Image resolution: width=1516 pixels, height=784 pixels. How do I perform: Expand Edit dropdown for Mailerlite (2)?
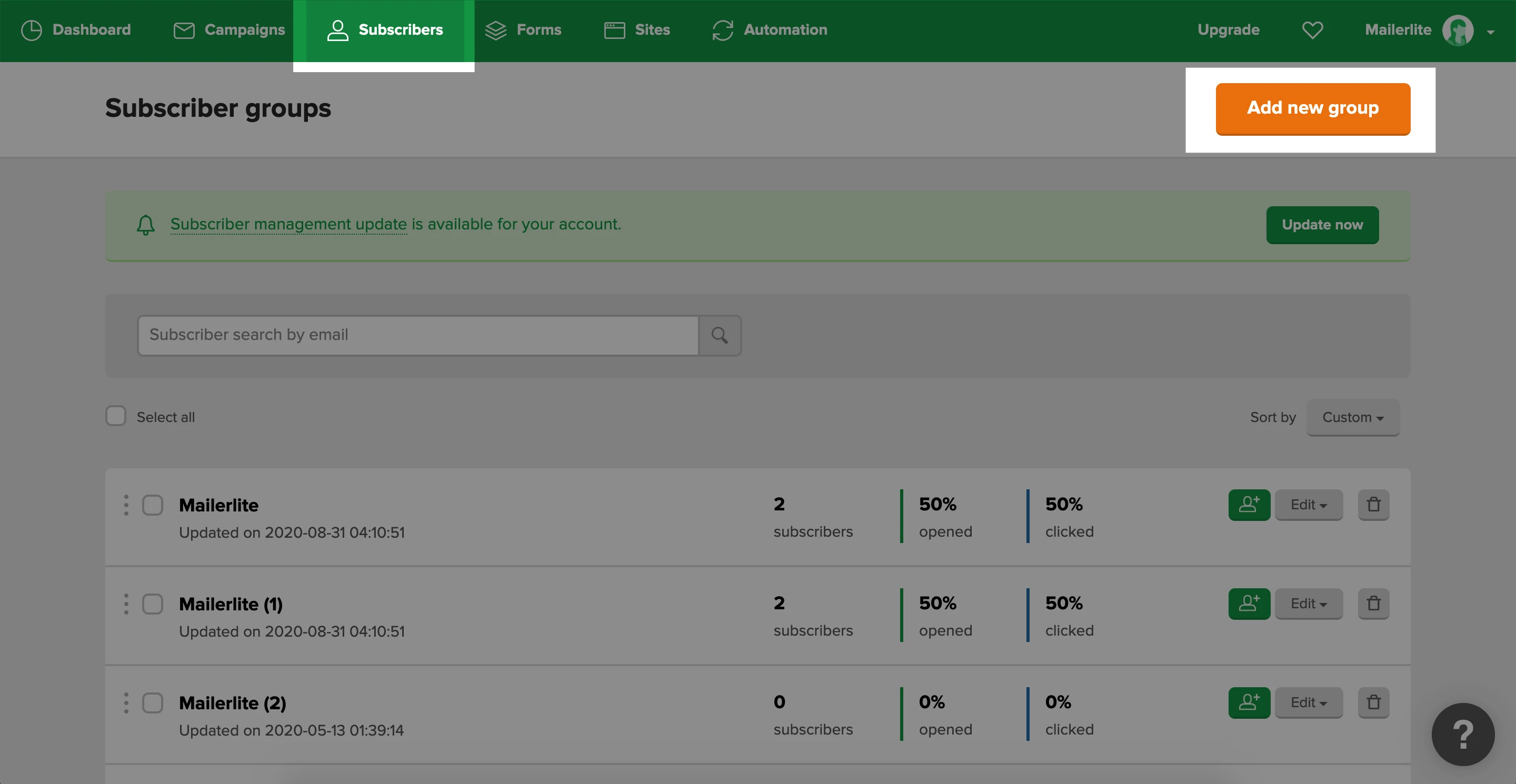pyautogui.click(x=1308, y=702)
